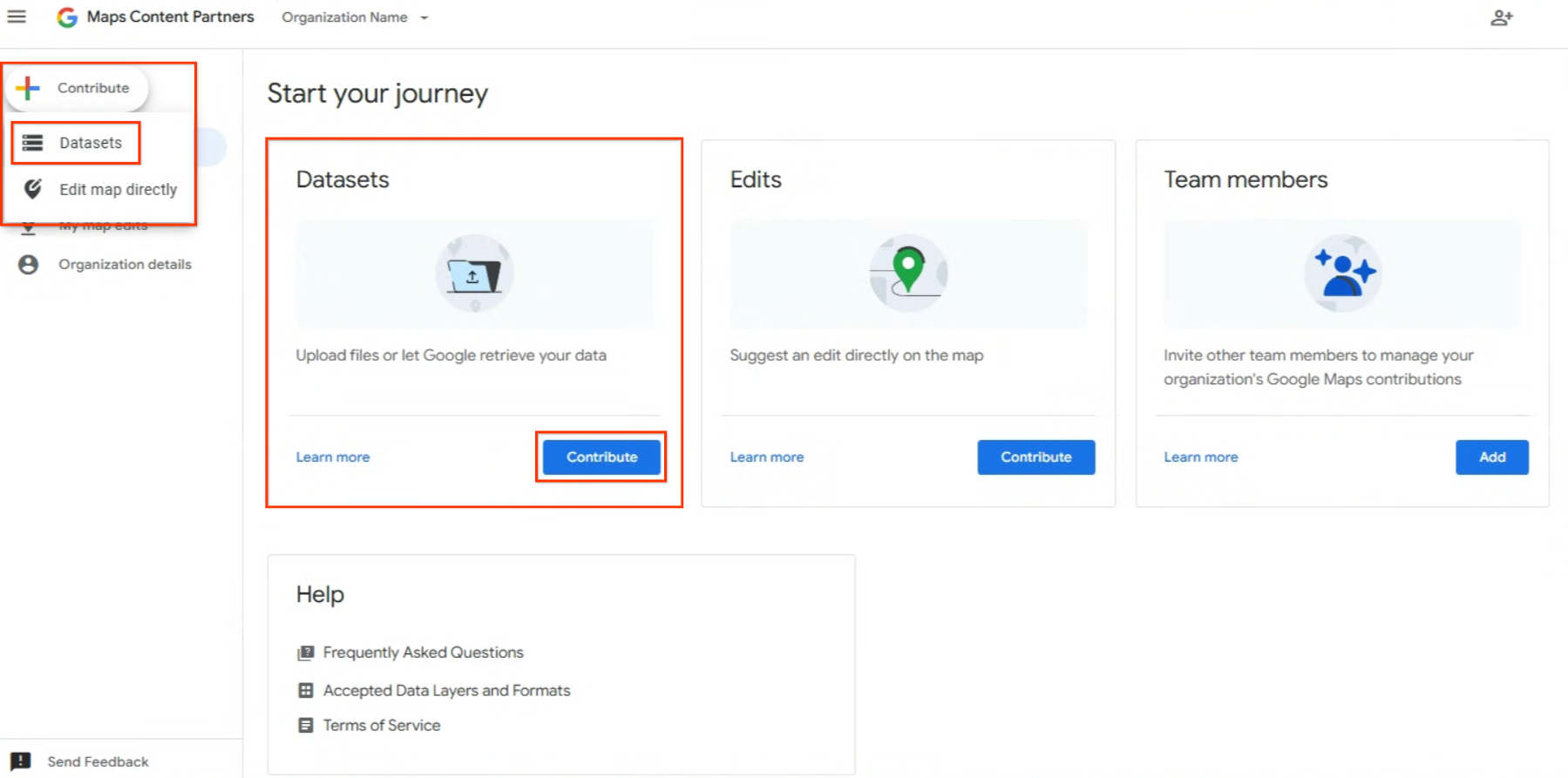This screenshot has width=1568, height=778.
Task: Click the Terms of Service document icon
Action: click(x=306, y=725)
